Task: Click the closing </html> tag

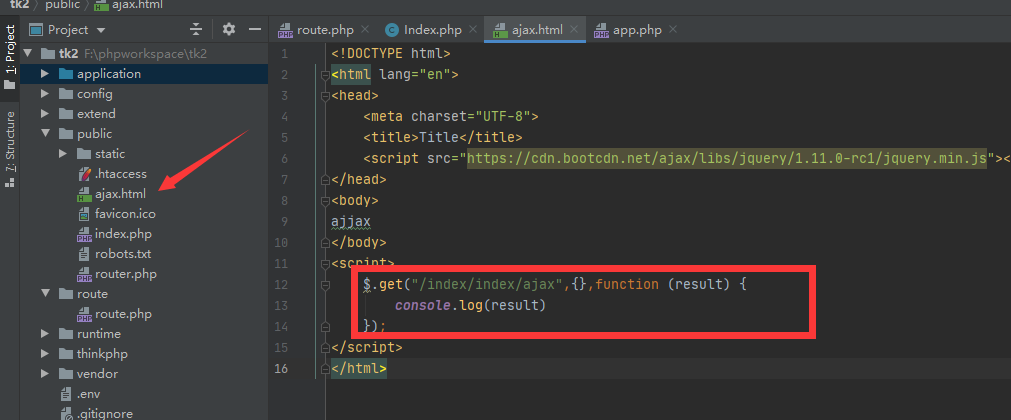Action: (358, 368)
